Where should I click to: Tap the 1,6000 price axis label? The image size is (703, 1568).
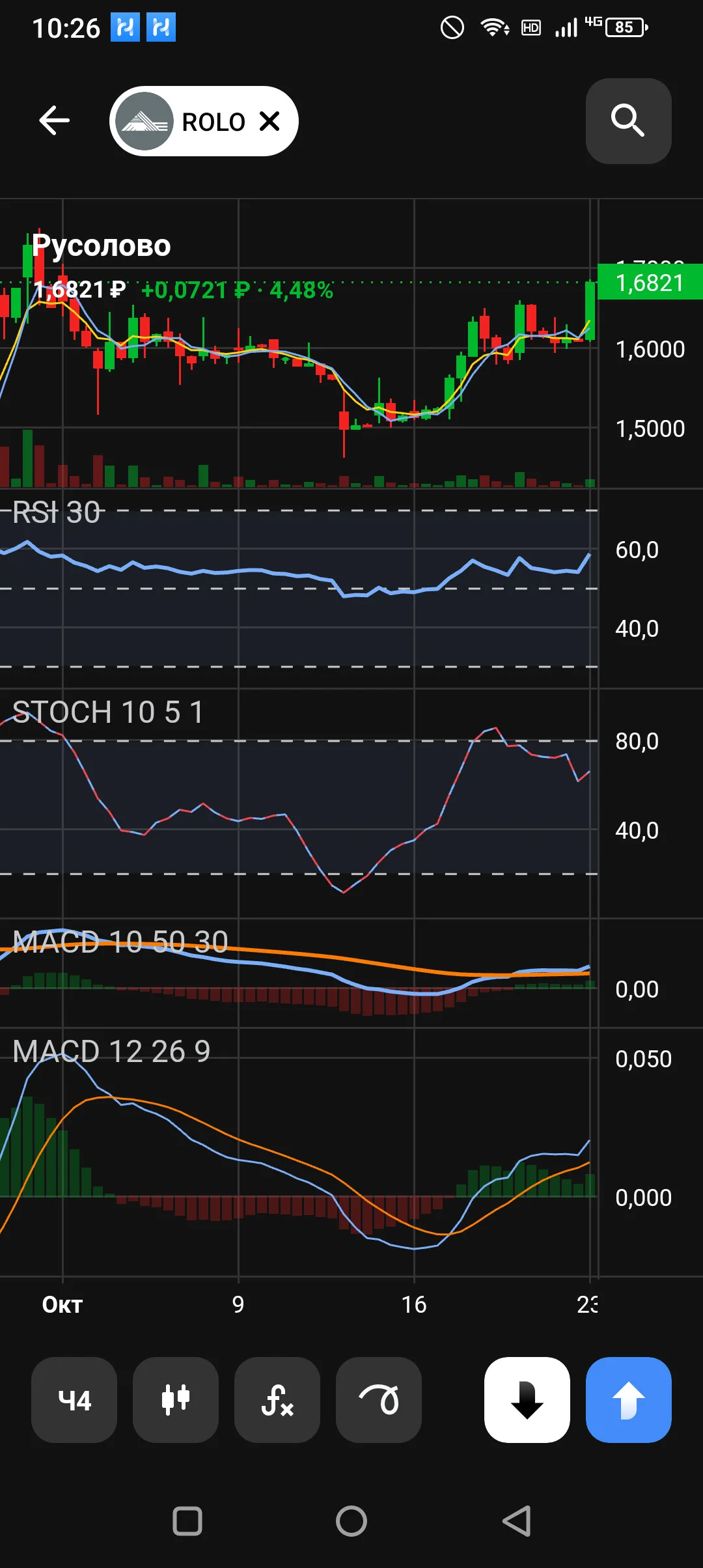(x=650, y=350)
